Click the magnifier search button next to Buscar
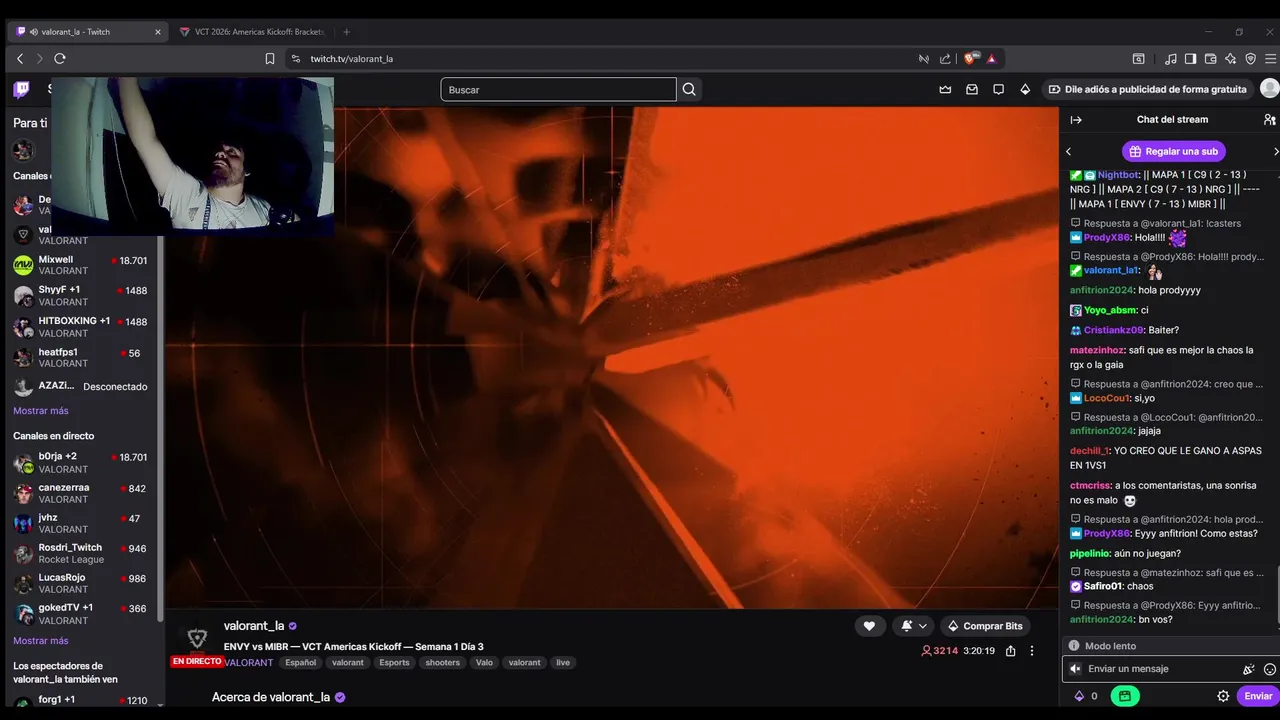 point(689,90)
